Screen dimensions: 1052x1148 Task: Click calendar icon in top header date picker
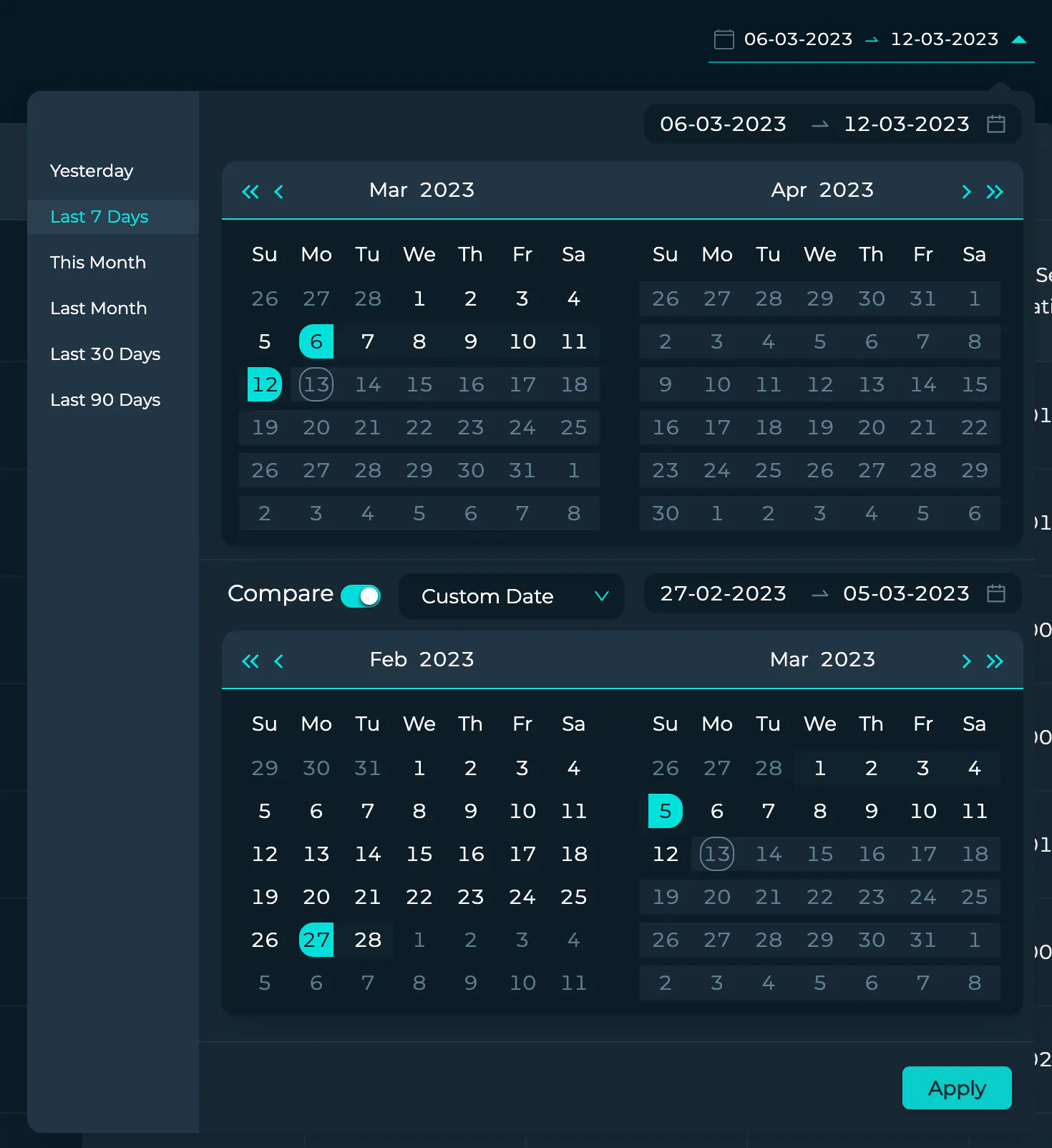[724, 39]
